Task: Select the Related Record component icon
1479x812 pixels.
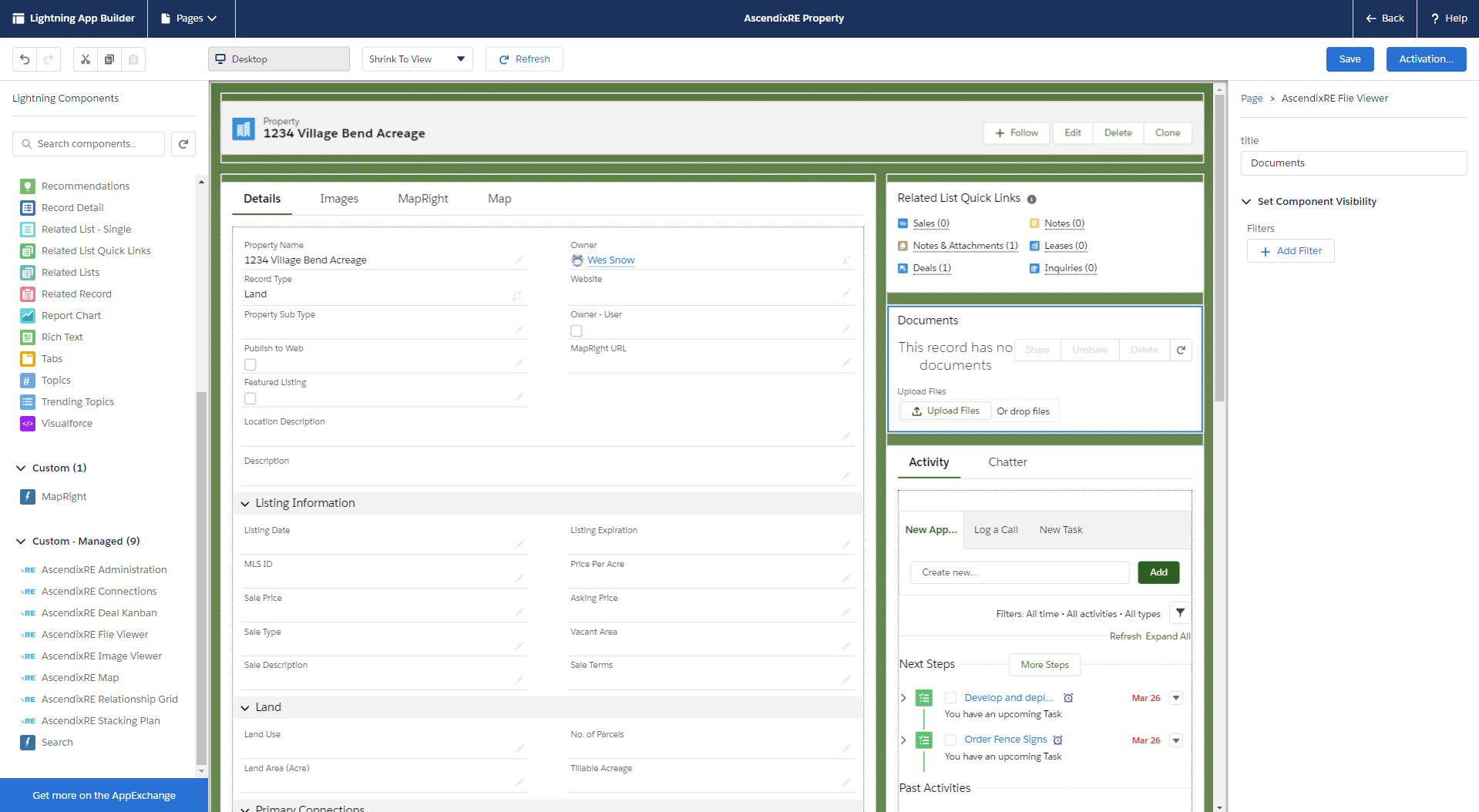Action: 28,294
